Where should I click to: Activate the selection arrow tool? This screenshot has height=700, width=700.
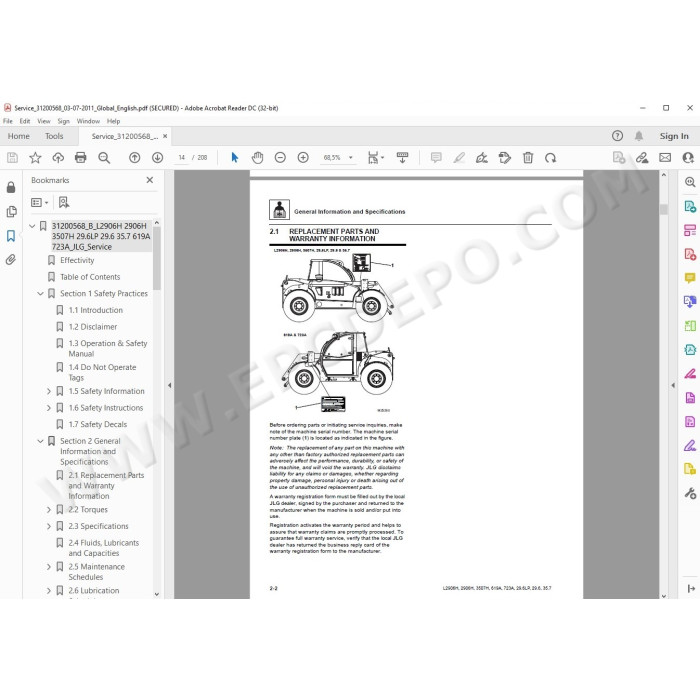pyautogui.click(x=235, y=158)
